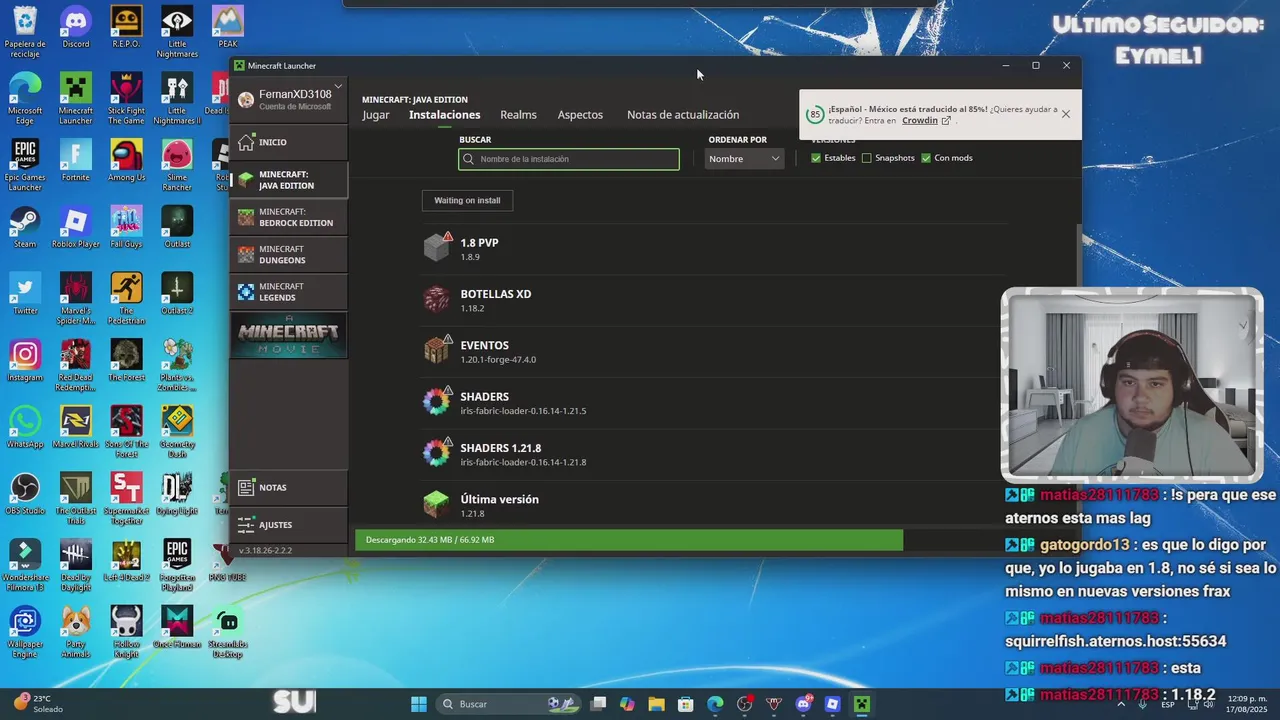Select Minecraft: Java Edition in sidebar
Image resolution: width=1280 pixels, height=720 pixels.
coord(289,180)
